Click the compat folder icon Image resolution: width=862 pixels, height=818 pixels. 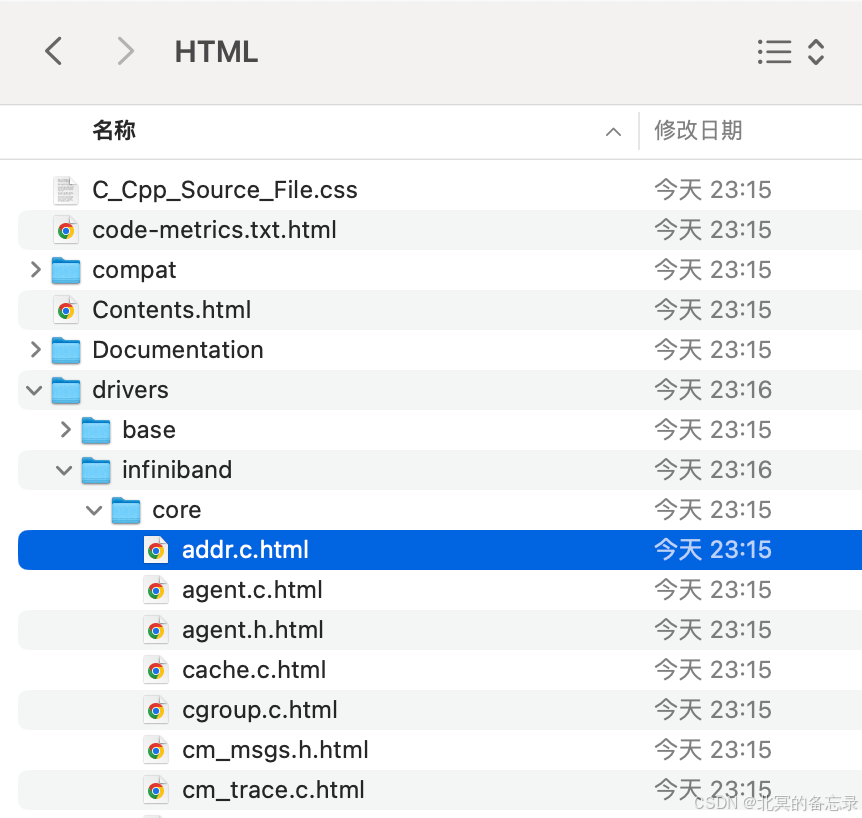pos(66,270)
